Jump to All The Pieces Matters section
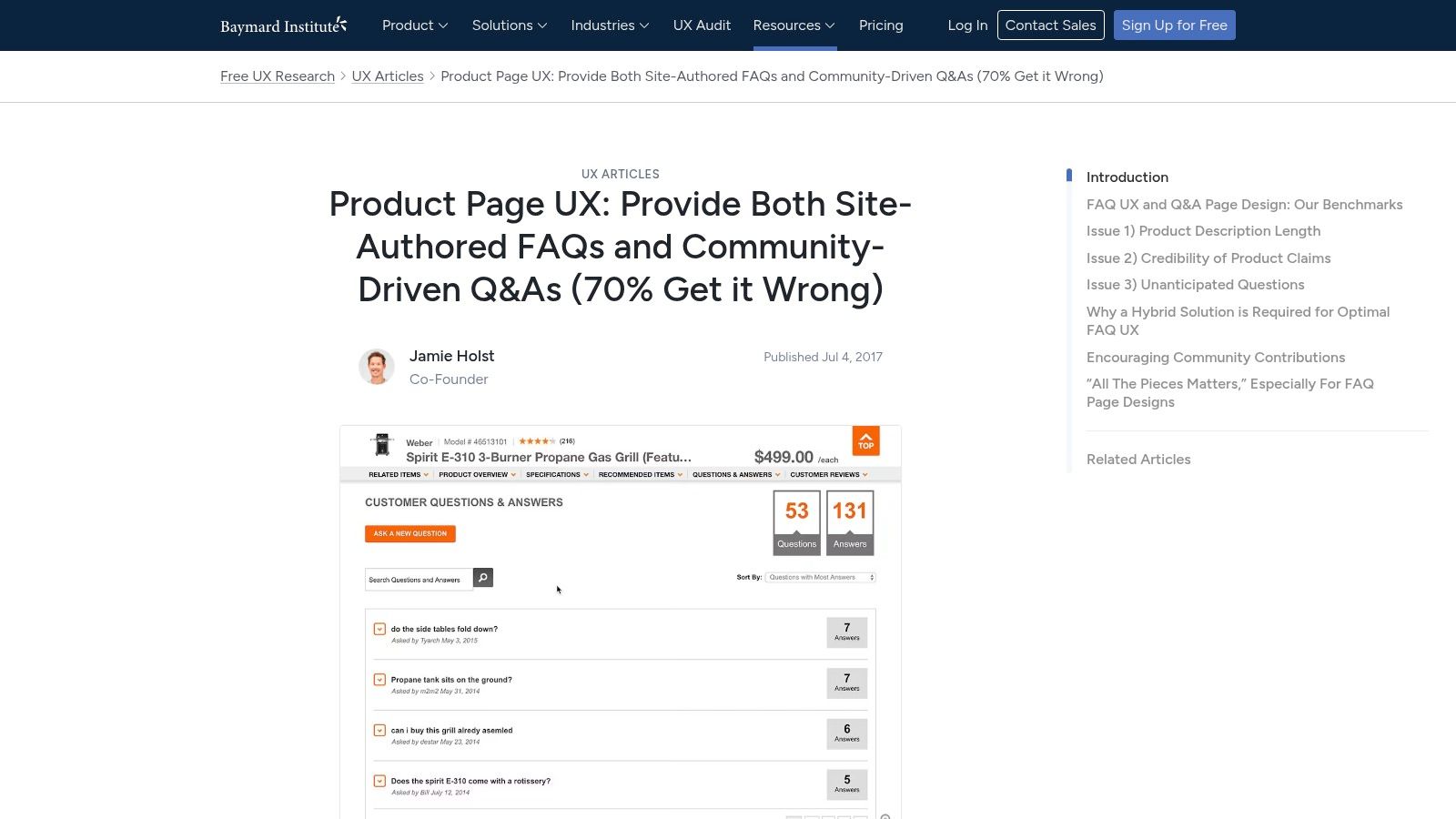The image size is (1456, 819). [1230, 393]
